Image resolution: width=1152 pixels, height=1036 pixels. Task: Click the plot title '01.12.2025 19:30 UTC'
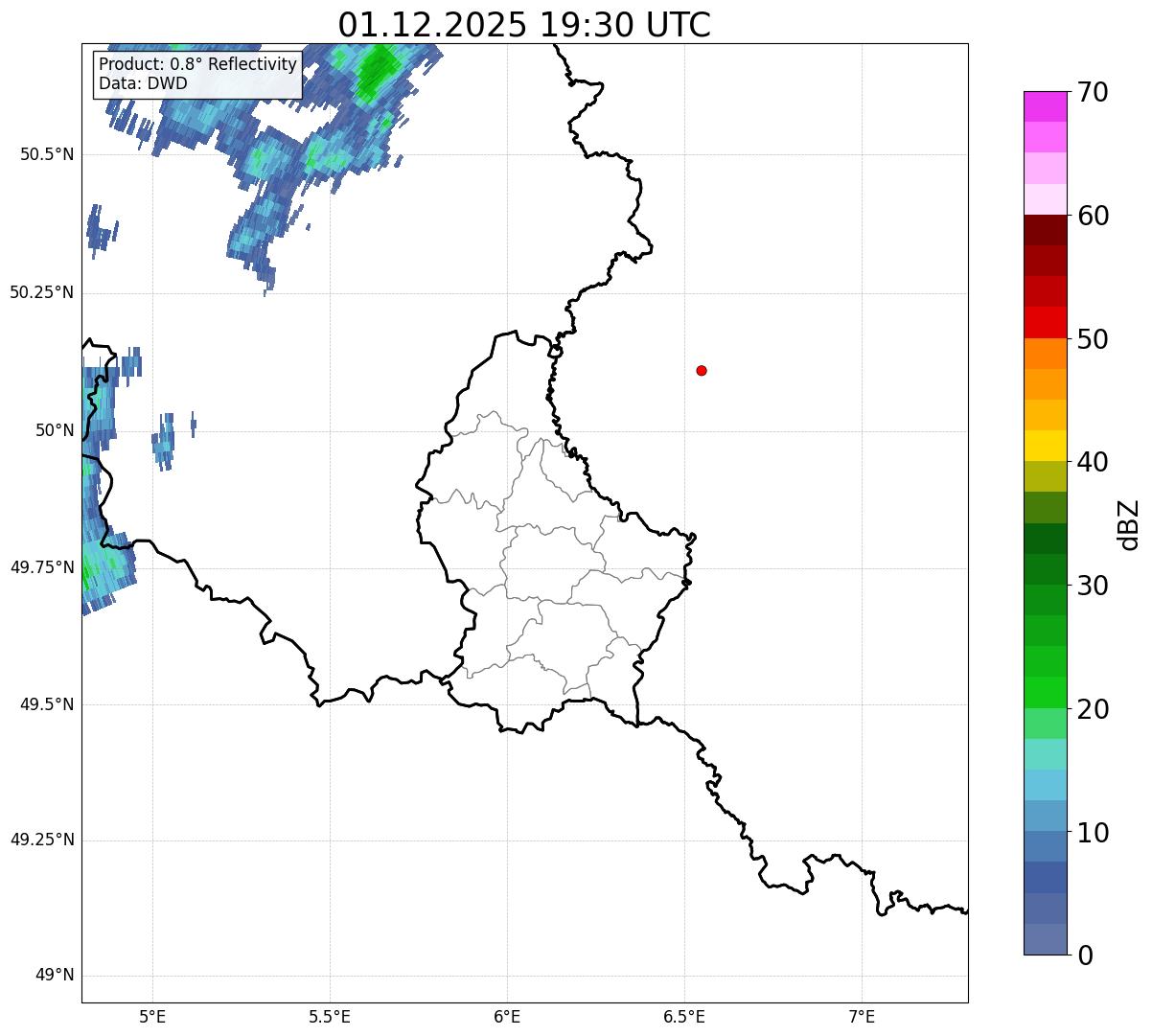click(x=524, y=24)
